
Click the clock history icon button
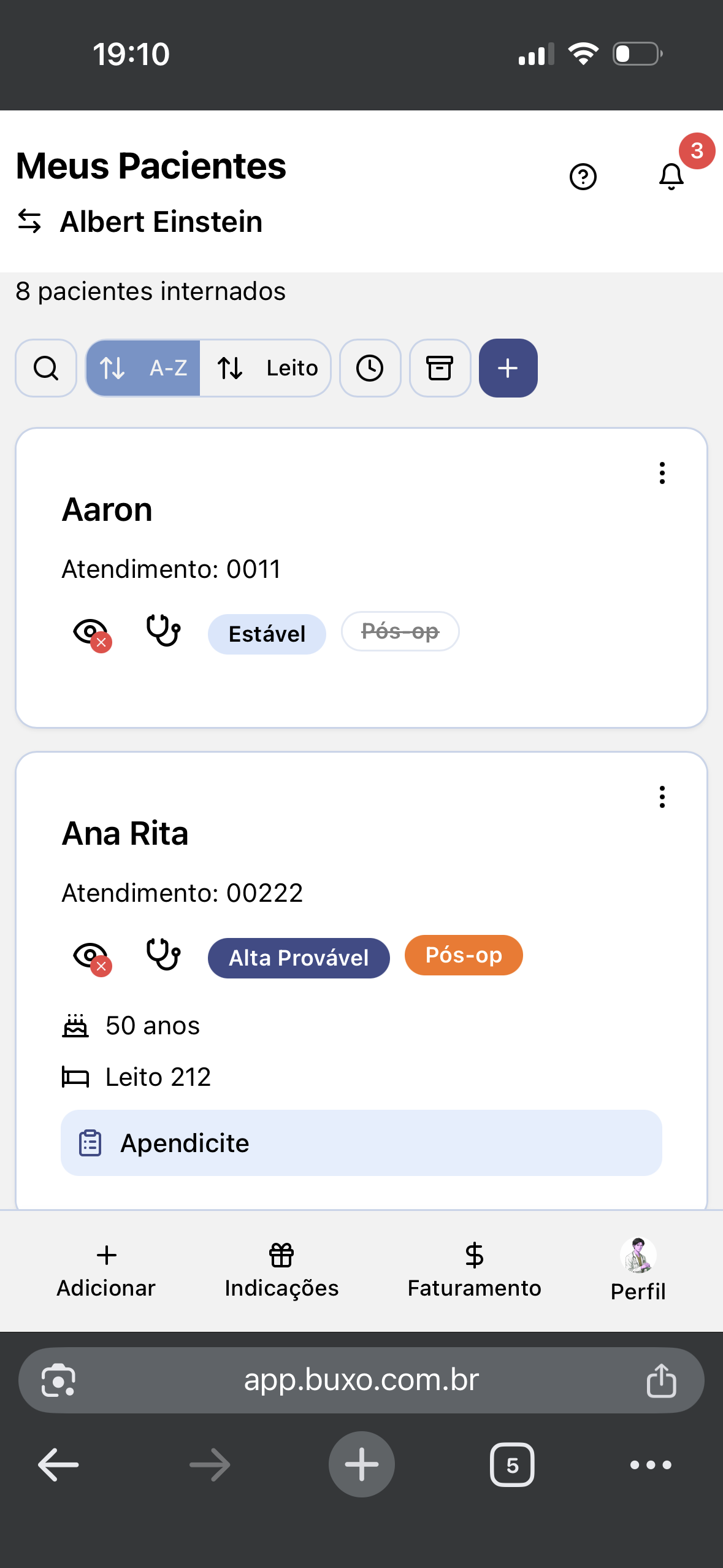point(370,368)
